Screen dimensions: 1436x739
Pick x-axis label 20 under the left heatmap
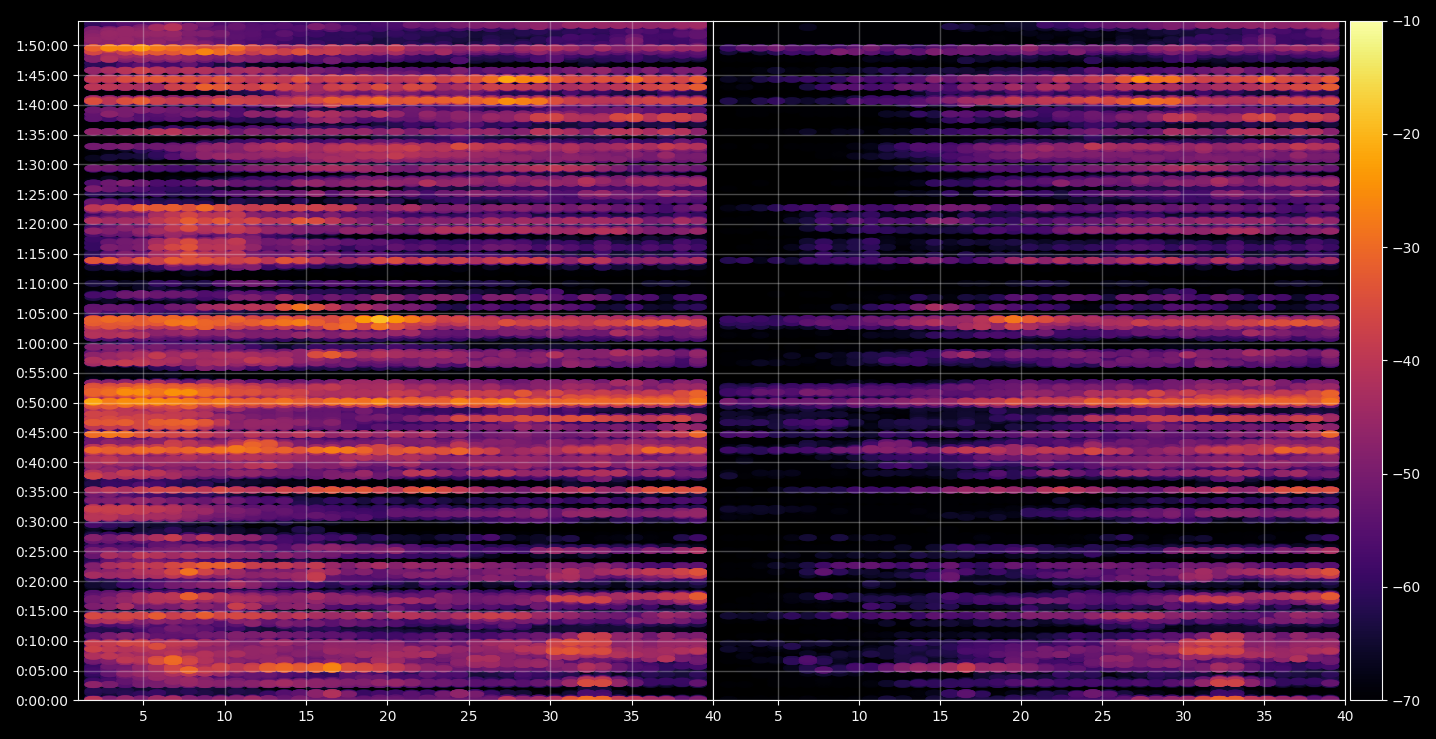[x=387, y=716]
